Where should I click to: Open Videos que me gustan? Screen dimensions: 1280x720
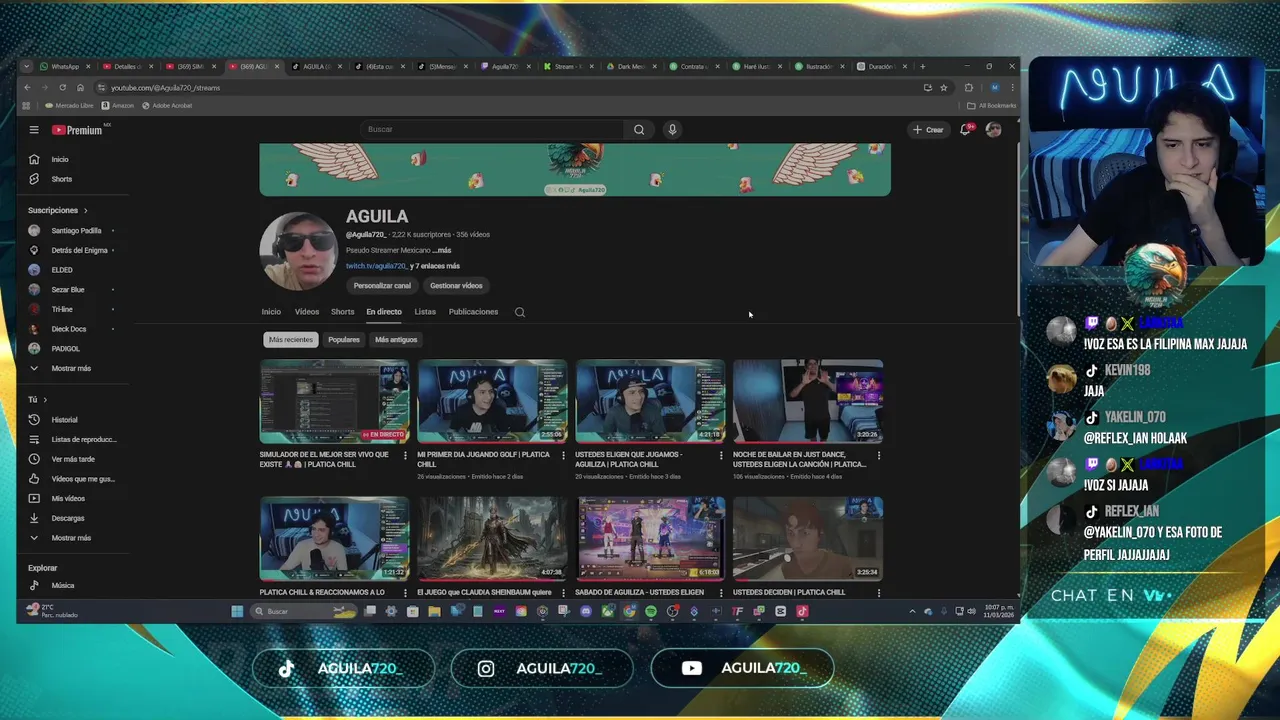tap(72, 479)
